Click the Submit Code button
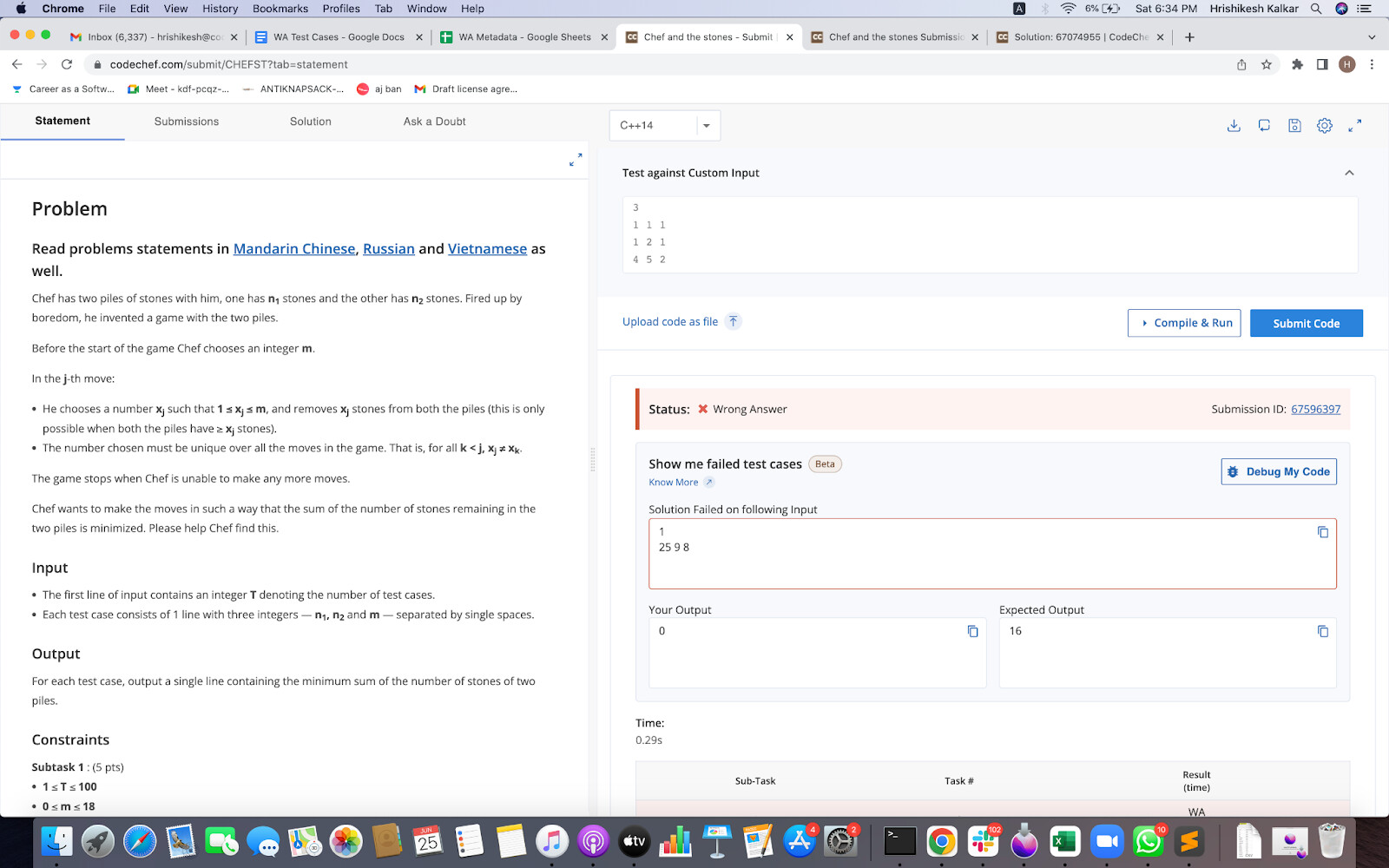1389x868 pixels. click(x=1307, y=323)
